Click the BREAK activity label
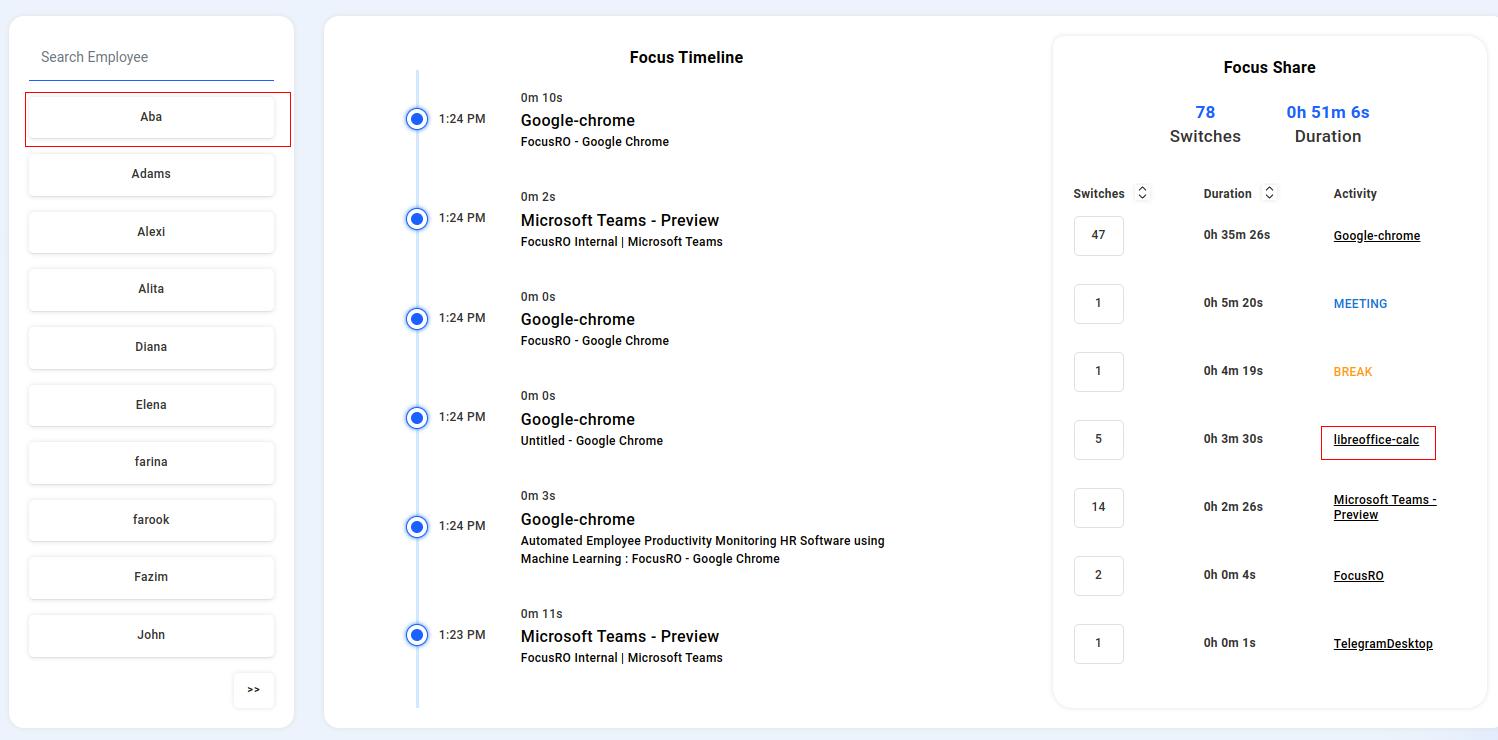This screenshot has width=1498, height=740. click(x=1353, y=371)
